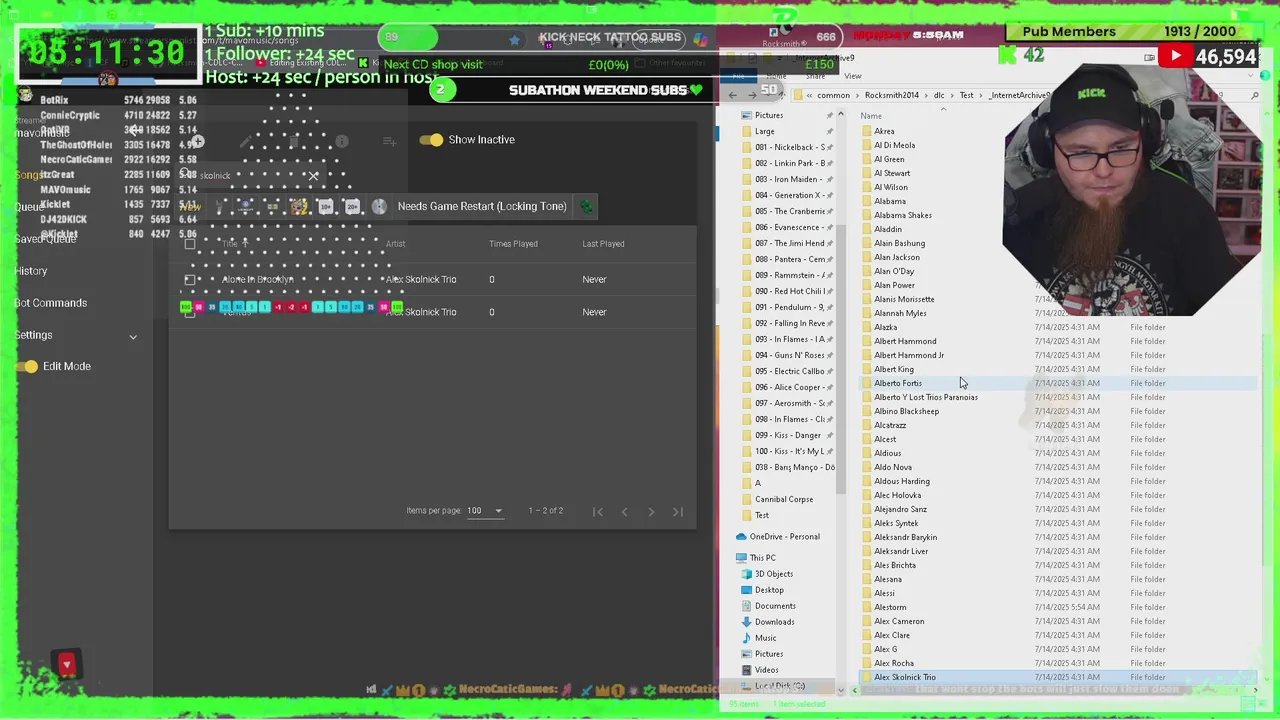1280x720 pixels.
Task: Sort songs by Times Played column
Action: click(x=513, y=244)
